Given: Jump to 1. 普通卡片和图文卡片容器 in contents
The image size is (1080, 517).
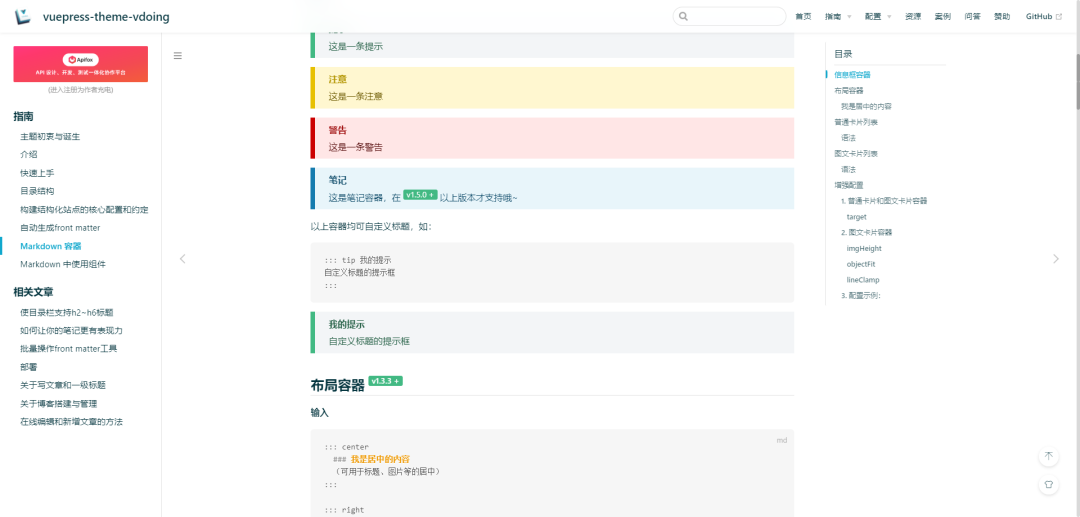Looking at the screenshot, I should click(884, 201).
